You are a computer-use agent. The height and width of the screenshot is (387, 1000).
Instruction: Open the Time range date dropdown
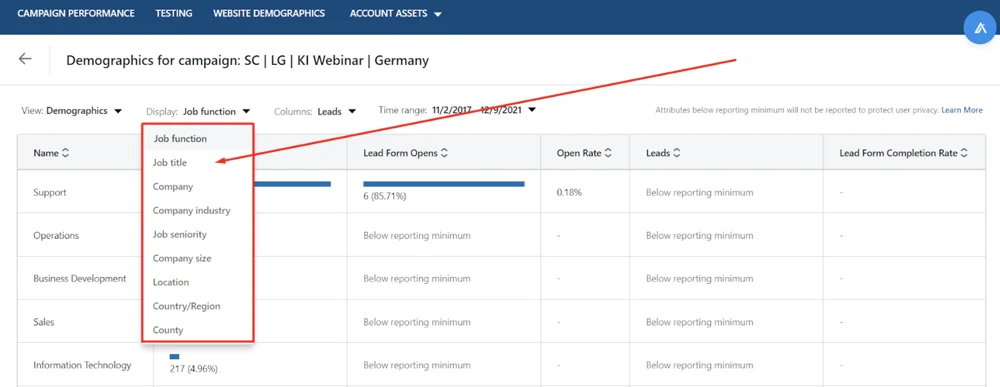point(457,110)
